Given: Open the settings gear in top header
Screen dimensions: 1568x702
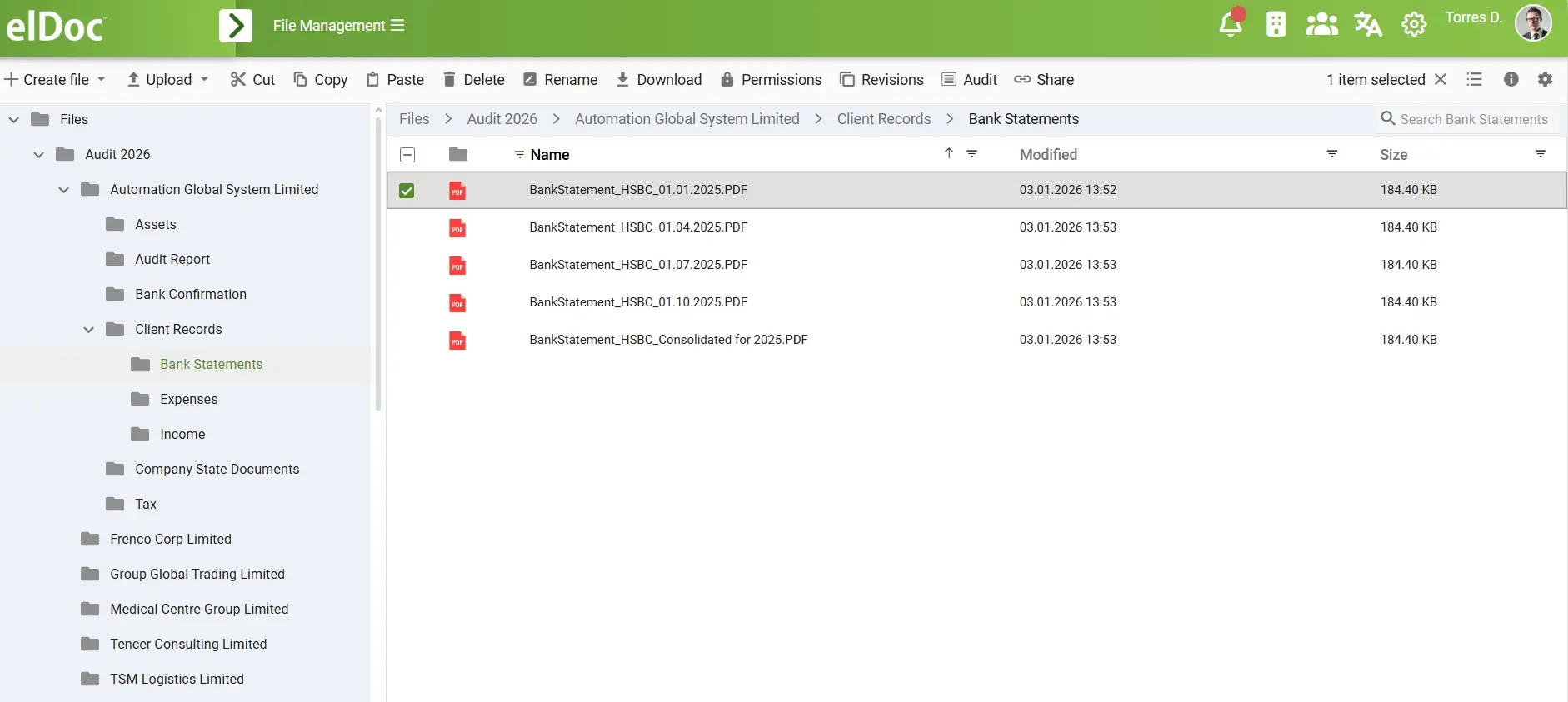Looking at the screenshot, I should click(1413, 25).
